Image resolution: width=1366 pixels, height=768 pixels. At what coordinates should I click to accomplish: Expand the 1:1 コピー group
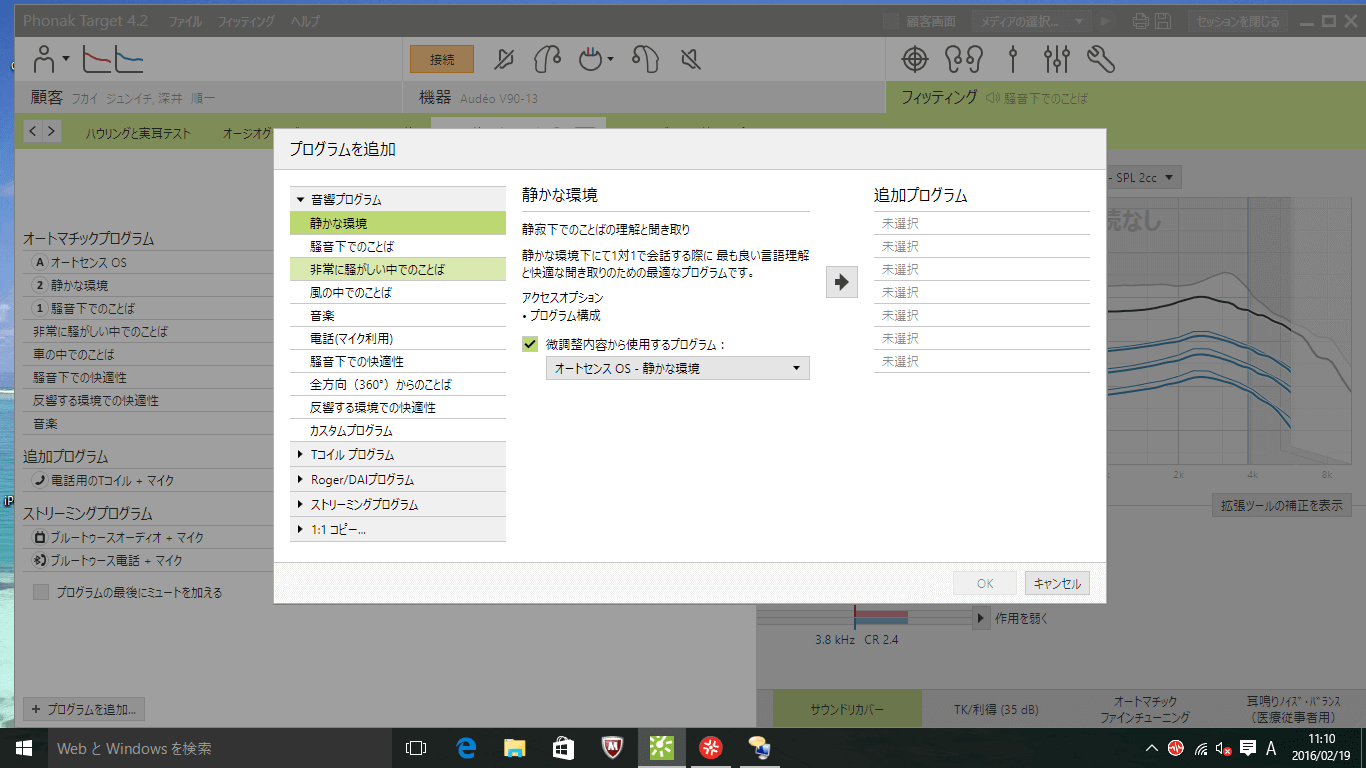coord(398,529)
